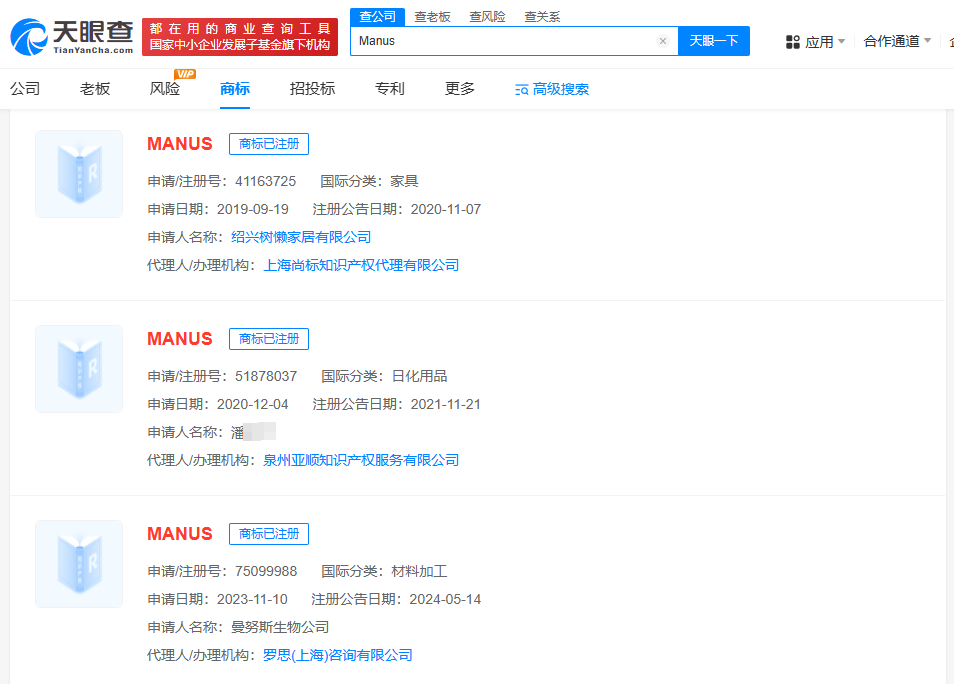
Task: Switch to the 查风险 search tab
Action: click(487, 17)
